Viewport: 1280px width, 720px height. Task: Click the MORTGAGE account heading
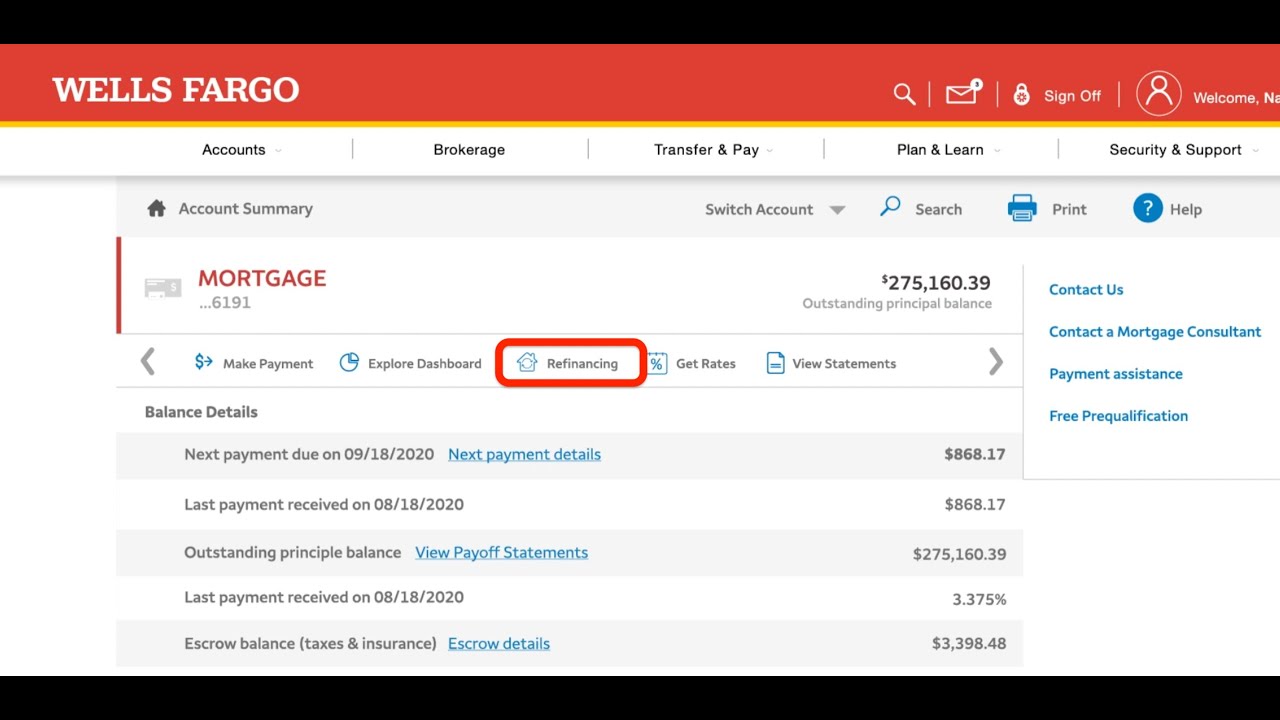(x=262, y=278)
